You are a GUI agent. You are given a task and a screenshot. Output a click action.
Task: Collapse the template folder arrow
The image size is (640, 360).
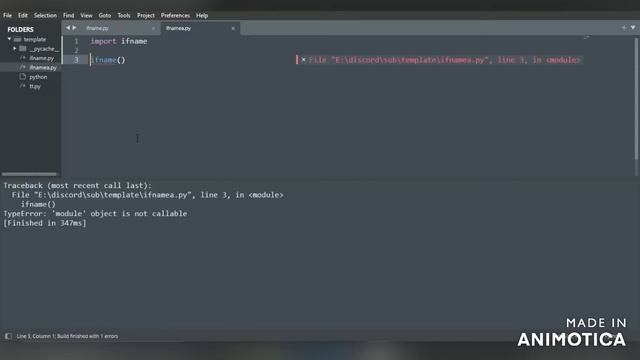[x=9, y=39]
